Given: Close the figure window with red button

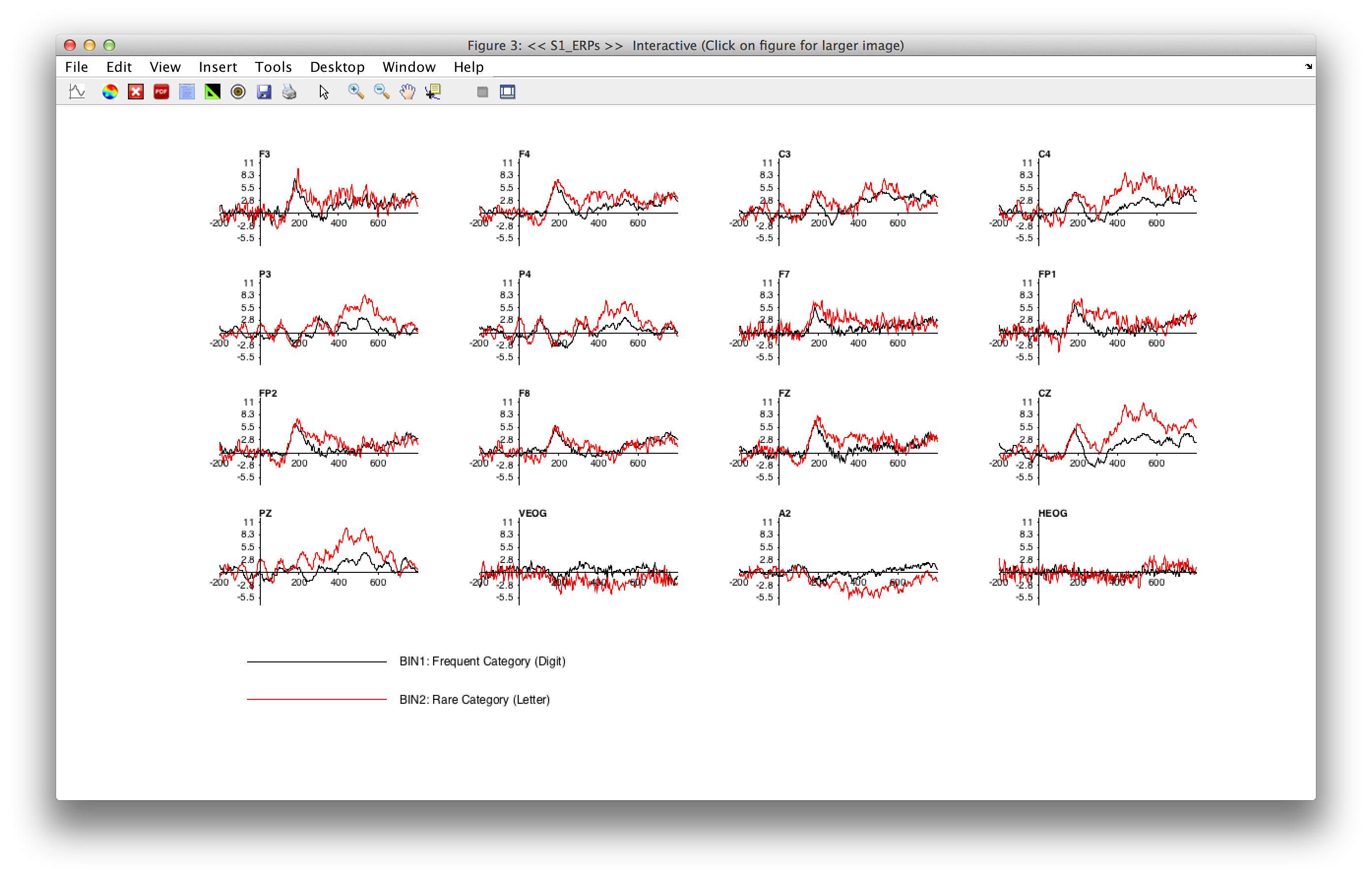Looking at the screenshot, I should point(70,45).
